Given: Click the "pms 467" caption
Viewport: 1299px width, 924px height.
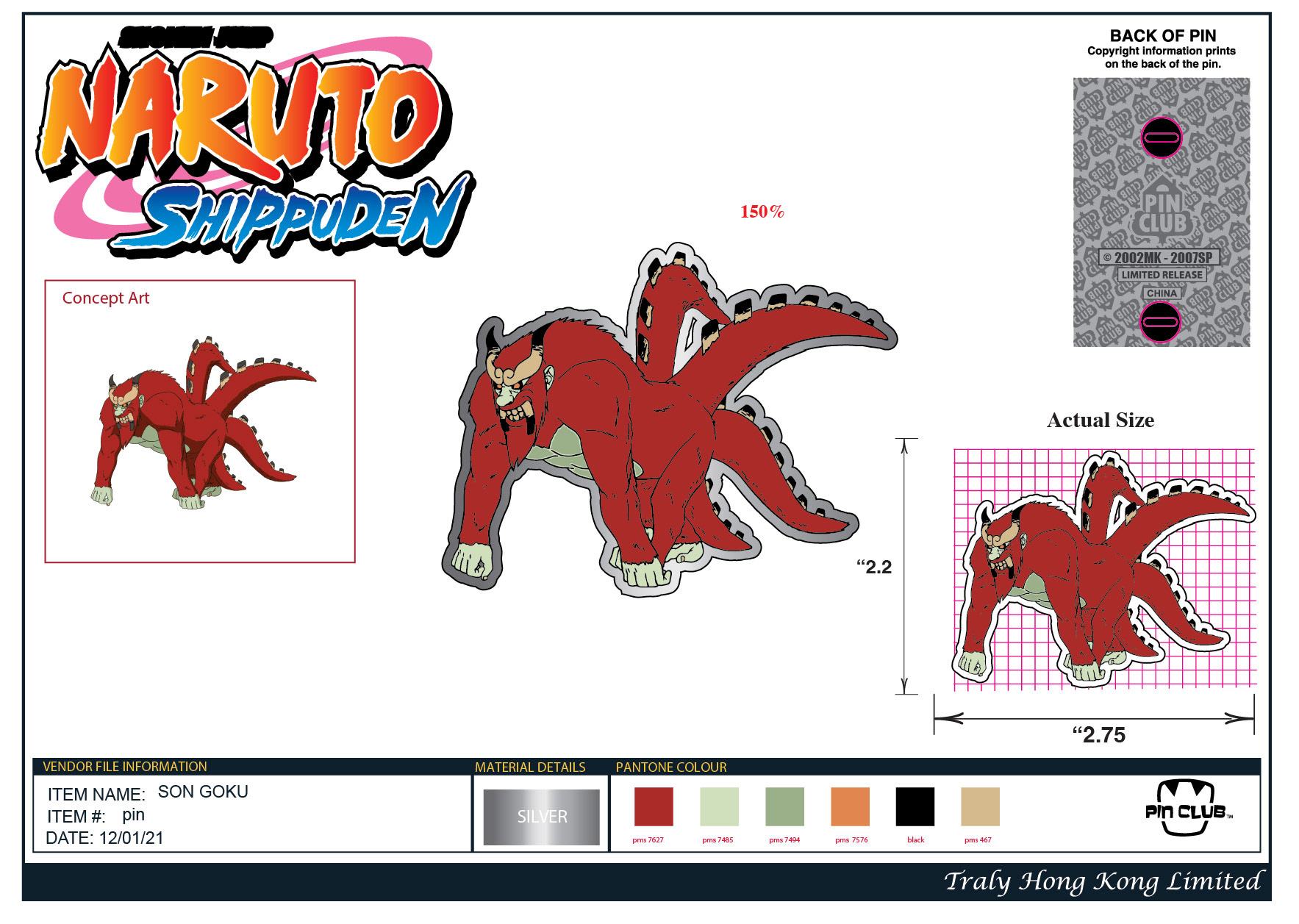Looking at the screenshot, I should coord(978,839).
